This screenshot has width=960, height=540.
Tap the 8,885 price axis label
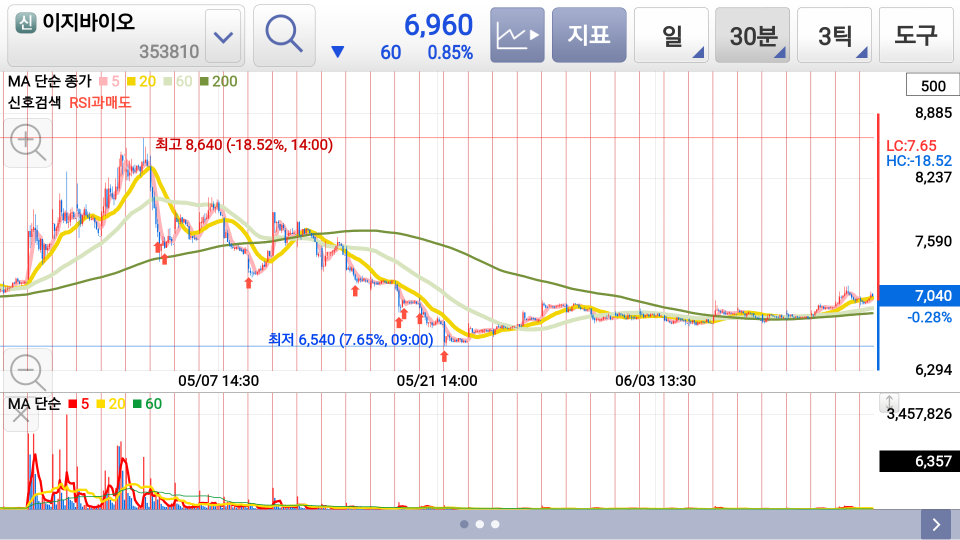[x=933, y=113]
